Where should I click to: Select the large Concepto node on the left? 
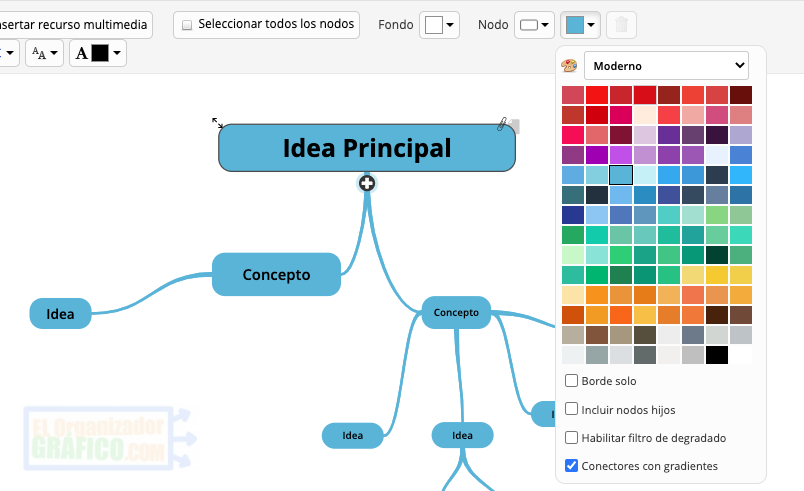(x=277, y=274)
